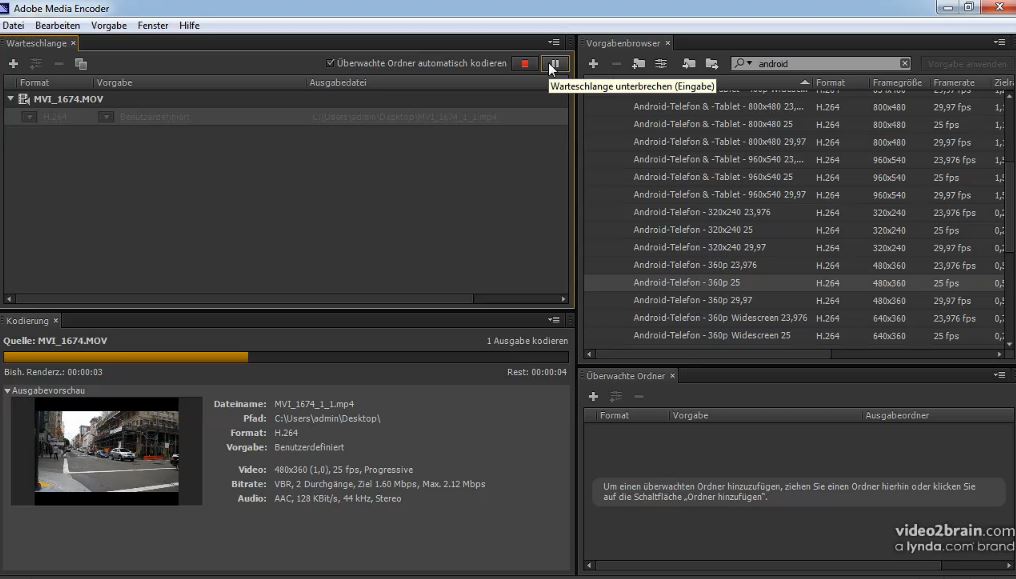
Task: Close the Überwachte Ordner tab
Action: (673, 376)
